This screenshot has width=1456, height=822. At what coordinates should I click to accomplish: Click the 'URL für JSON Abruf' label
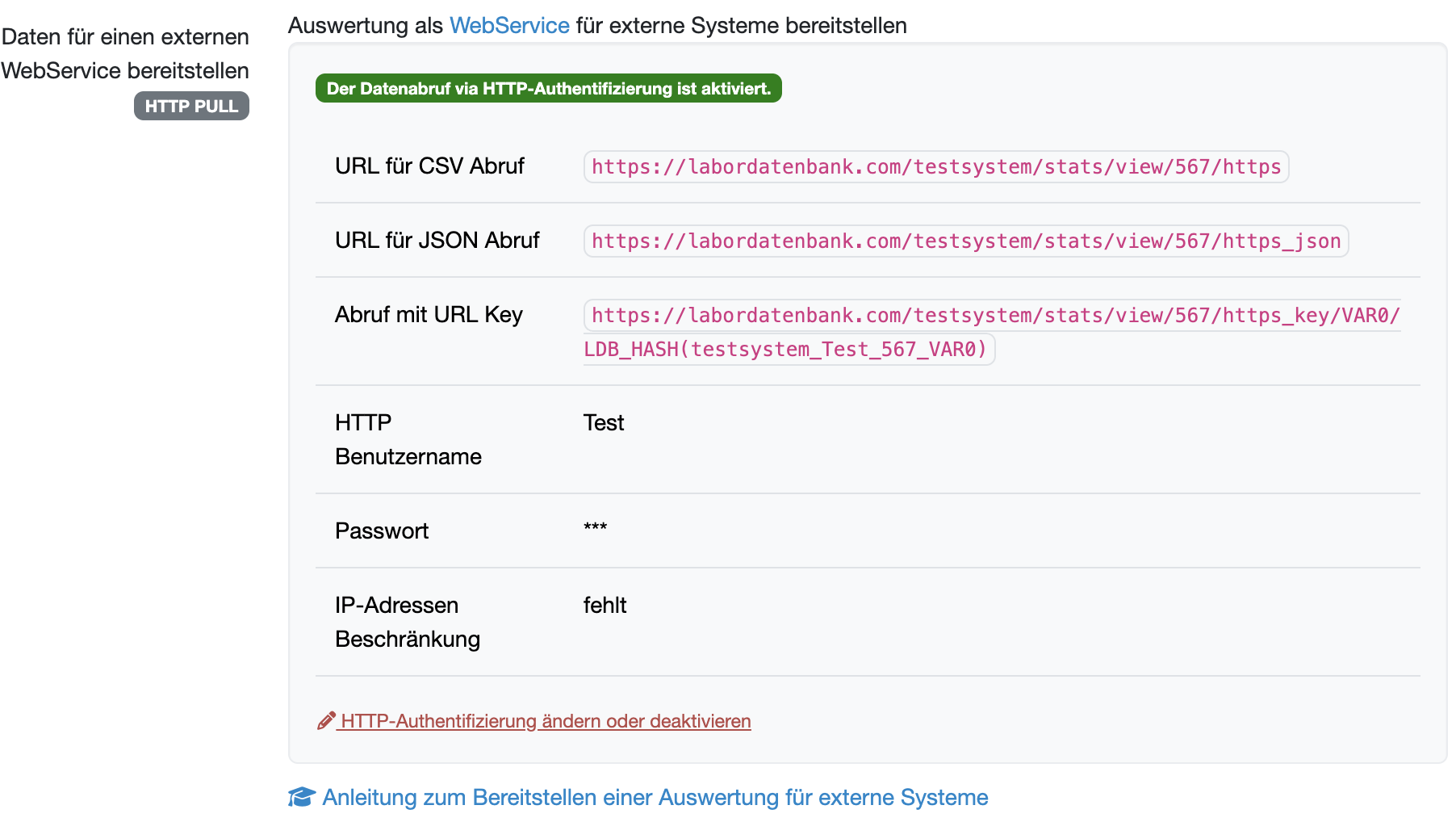click(x=437, y=241)
